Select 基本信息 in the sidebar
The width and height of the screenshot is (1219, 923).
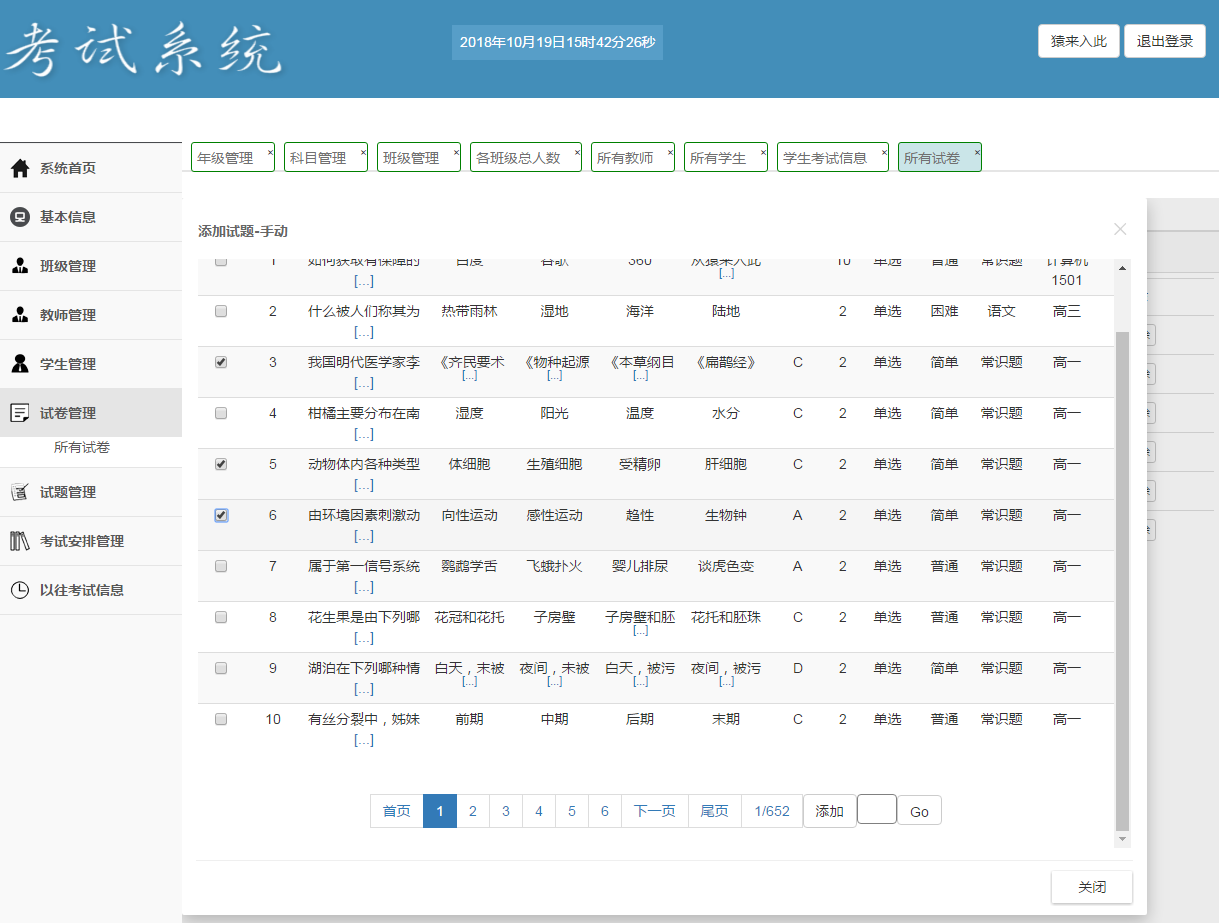(x=57, y=217)
